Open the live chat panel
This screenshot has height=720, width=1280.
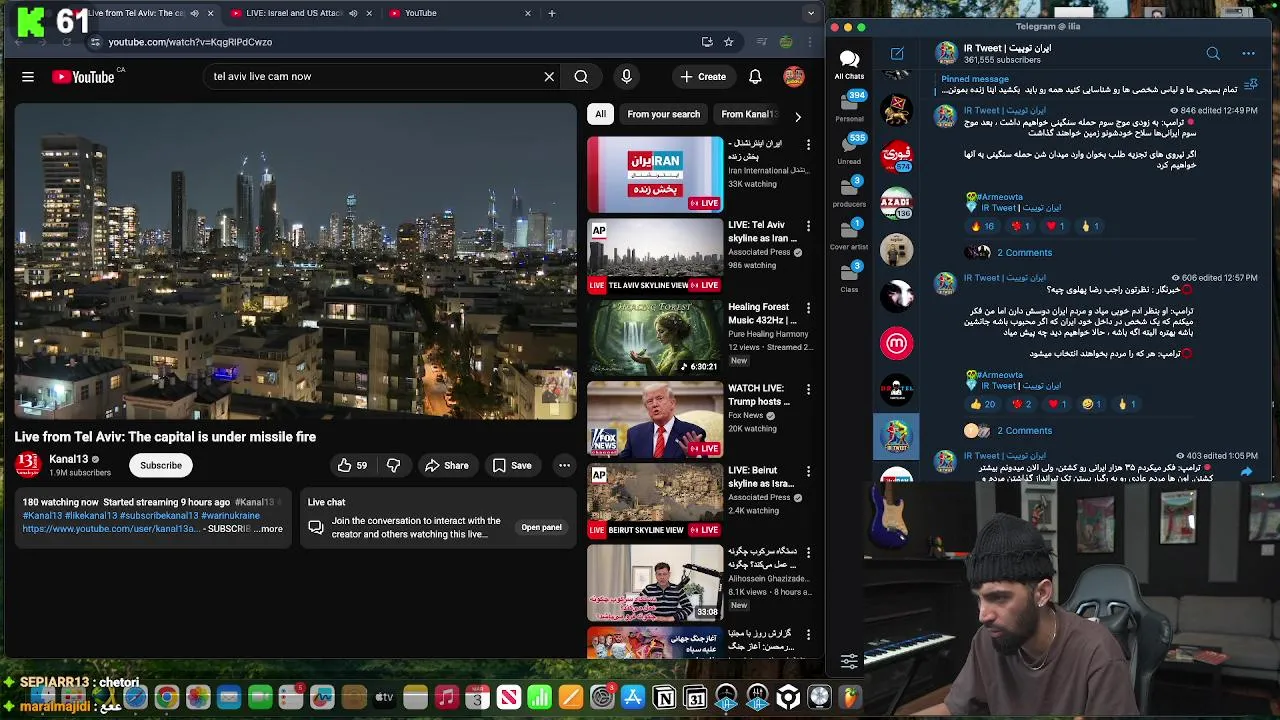click(541, 527)
